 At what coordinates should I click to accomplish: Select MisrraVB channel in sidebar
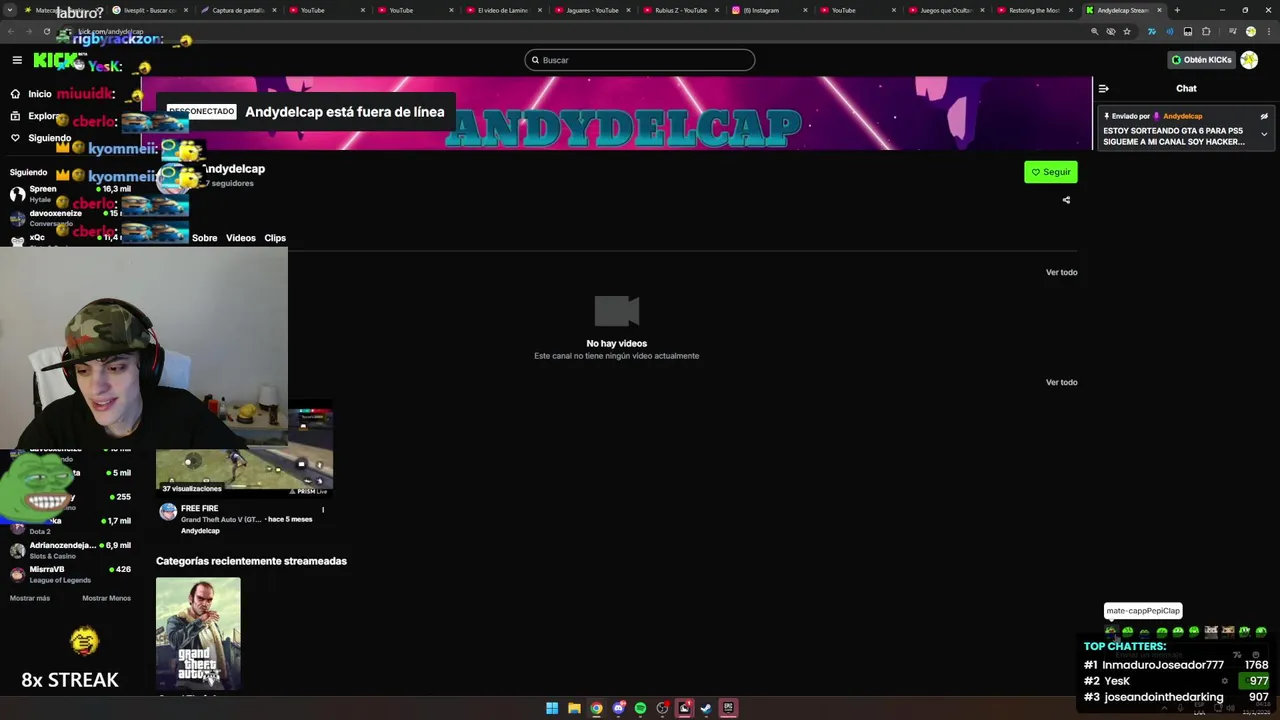[x=70, y=574]
